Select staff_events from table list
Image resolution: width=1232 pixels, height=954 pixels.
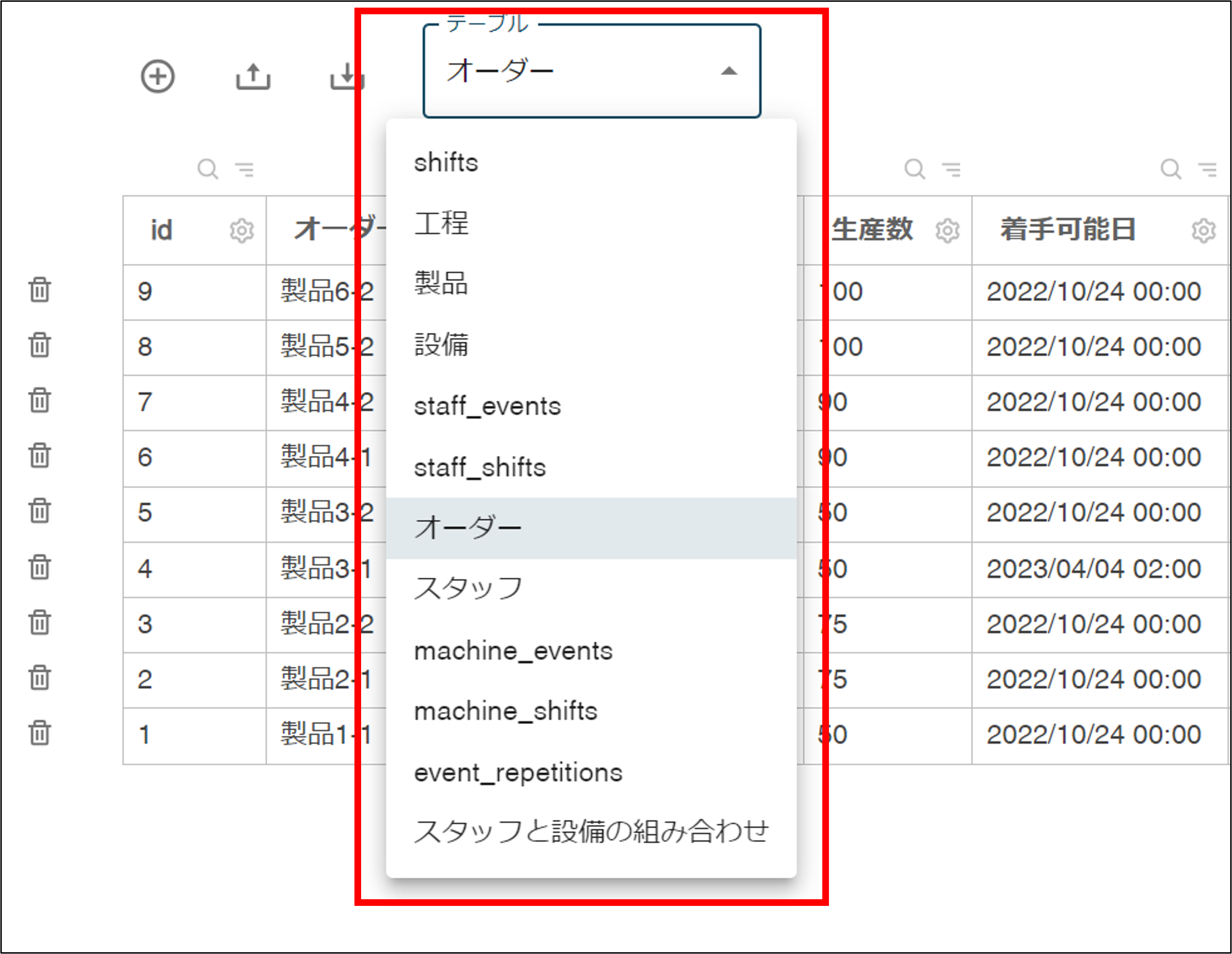[x=591, y=406]
